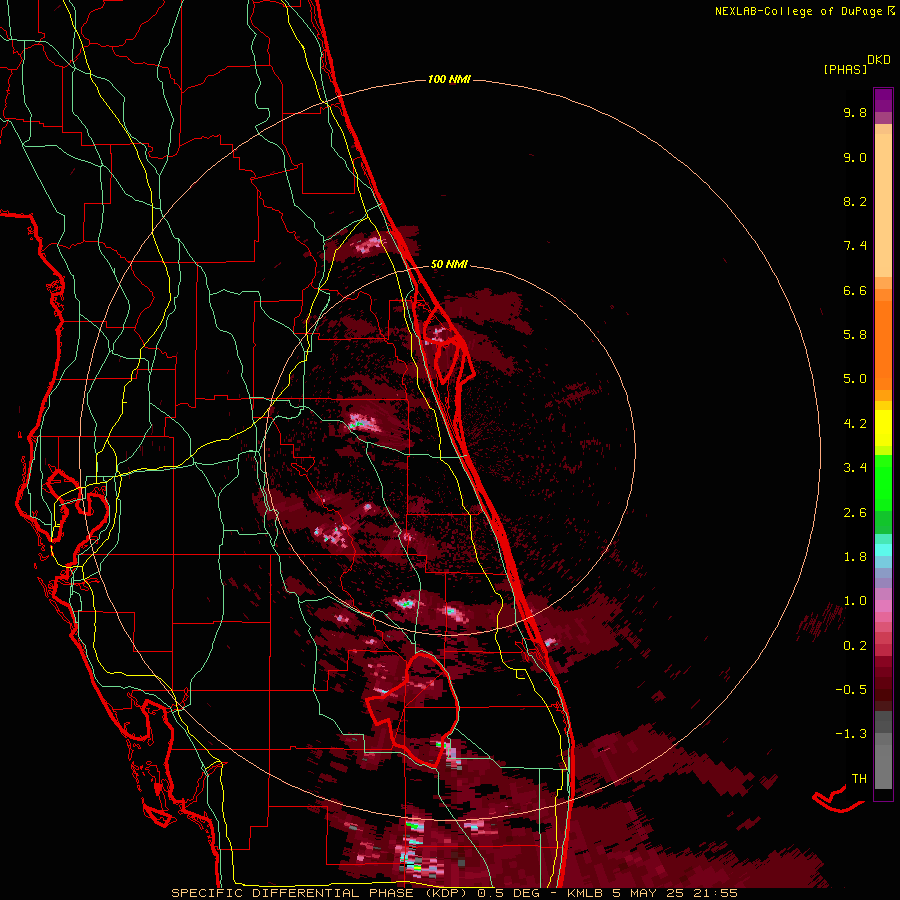Click the 2.6 value on the color scale
900x900 pixels.
pos(855,513)
